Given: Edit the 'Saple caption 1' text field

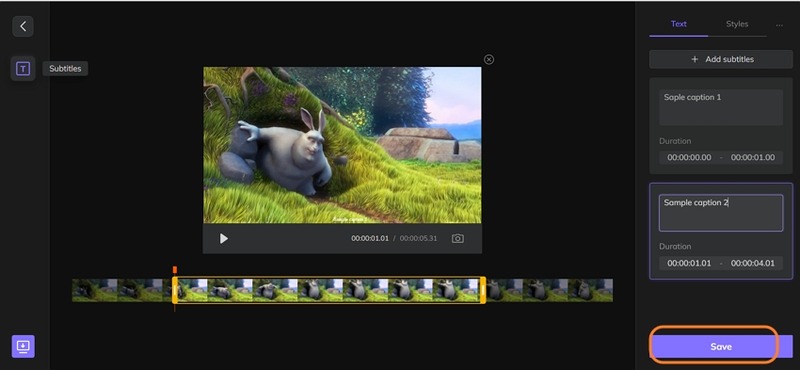Looking at the screenshot, I should (x=721, y=107).
